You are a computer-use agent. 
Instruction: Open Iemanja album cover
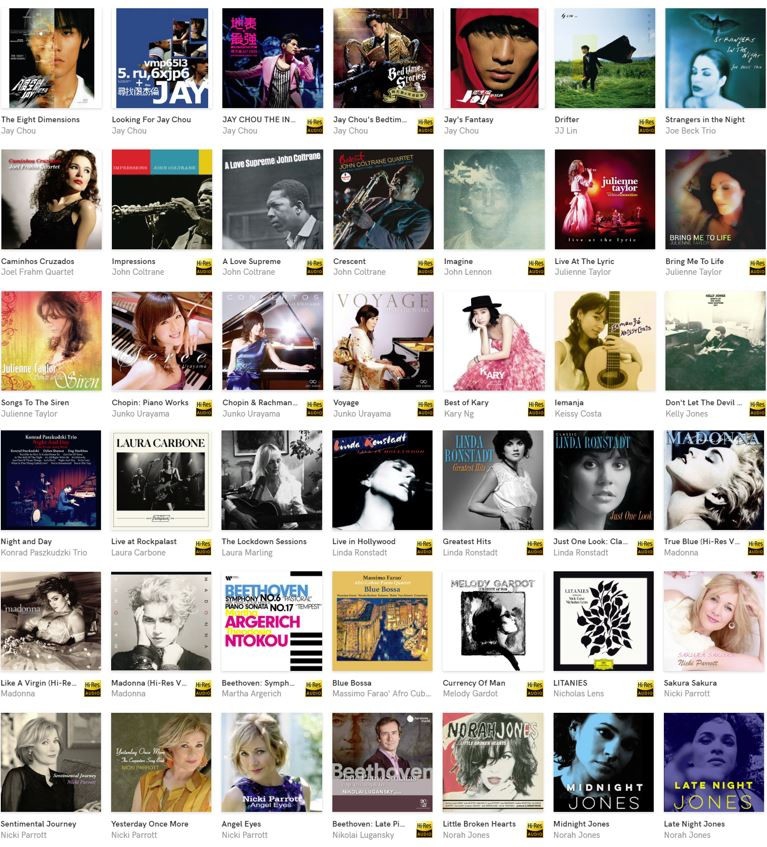(604, 341)
